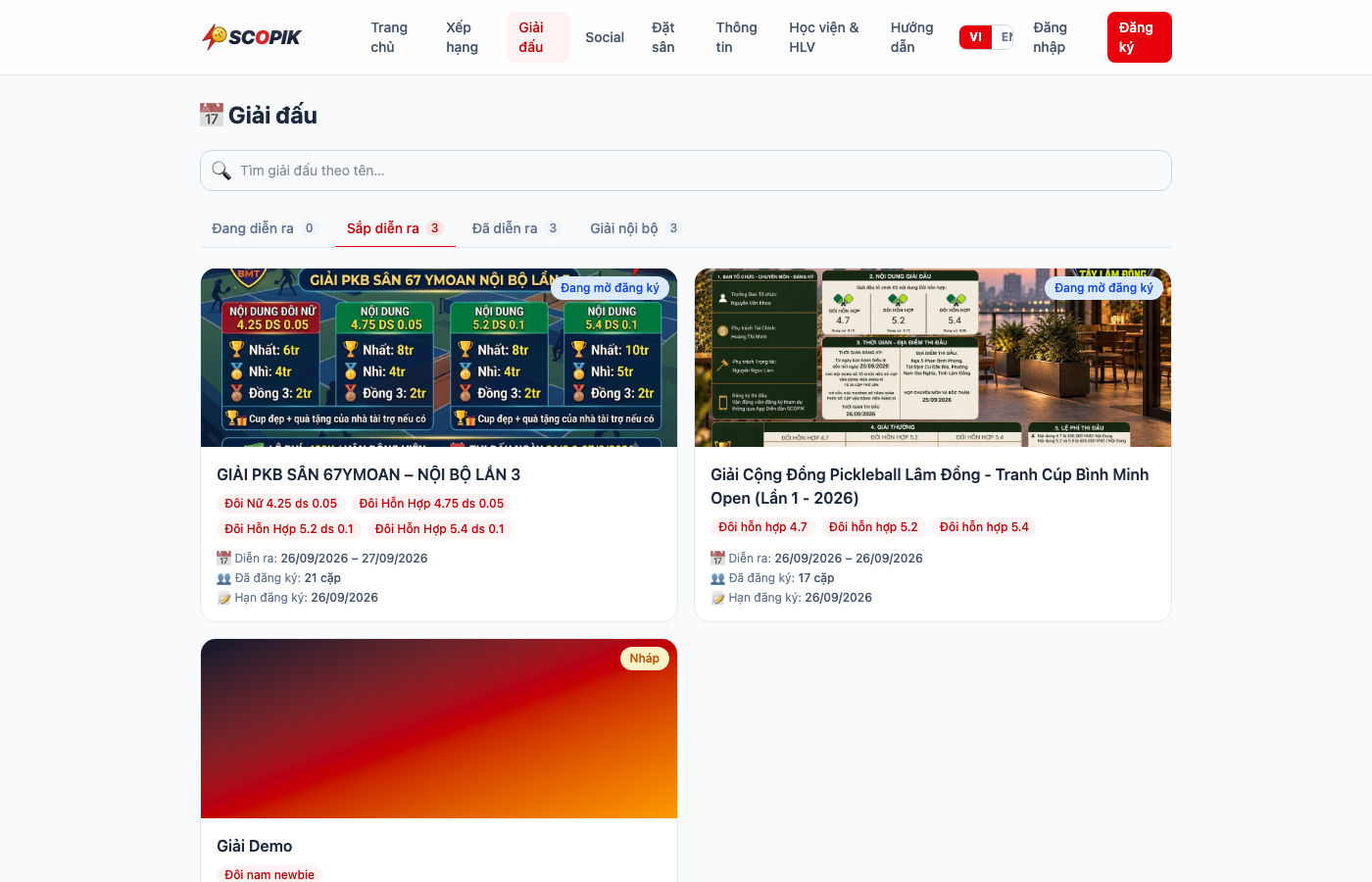Click tag Đôi hỗn hợp 4.7
This screenshot has width=1372, height=882.
(x=763, y=527)
